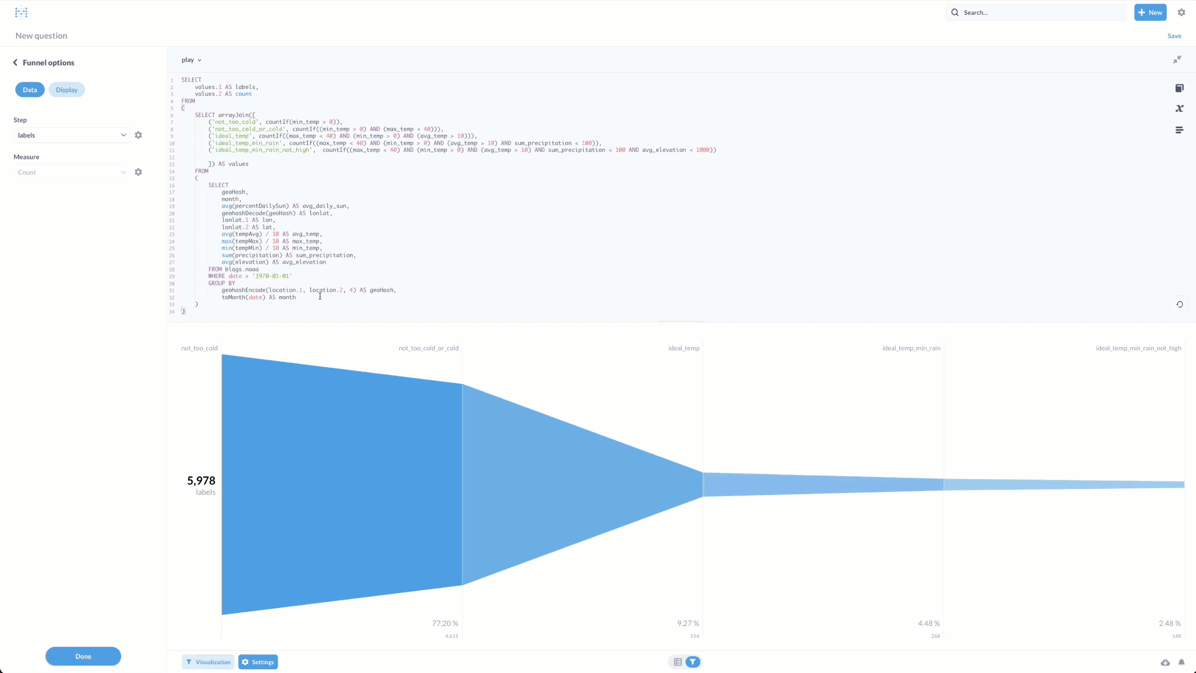Click the Done button
The width and height of the screenshot is (1196, 673).
point(83,656)
